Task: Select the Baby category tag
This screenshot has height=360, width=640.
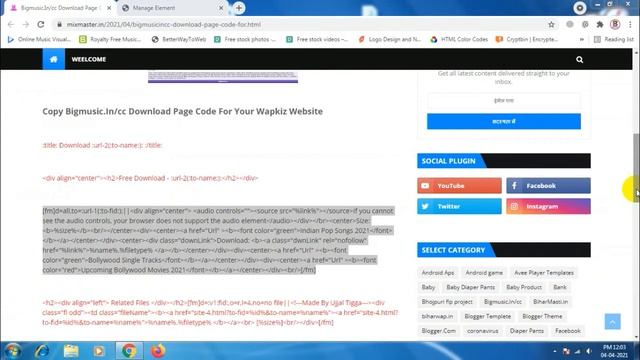Action: tap(428, 287)
